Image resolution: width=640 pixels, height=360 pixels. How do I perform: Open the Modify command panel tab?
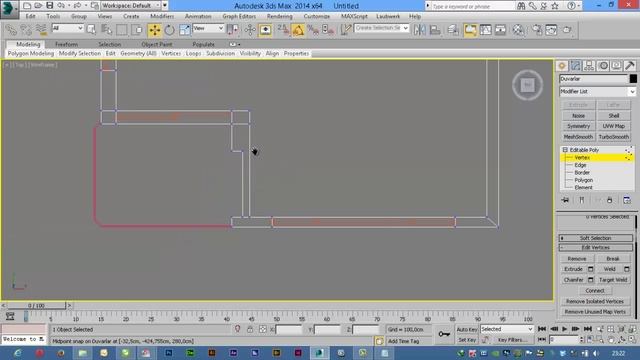(576, 66)
